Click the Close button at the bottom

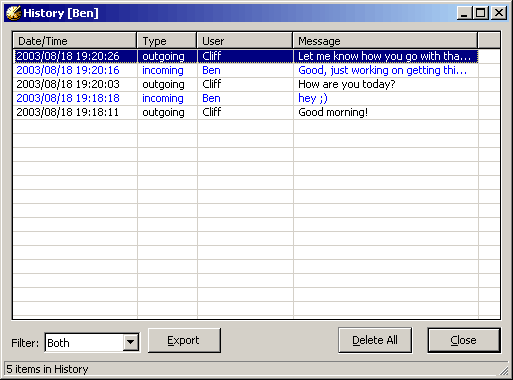point(464,340)
